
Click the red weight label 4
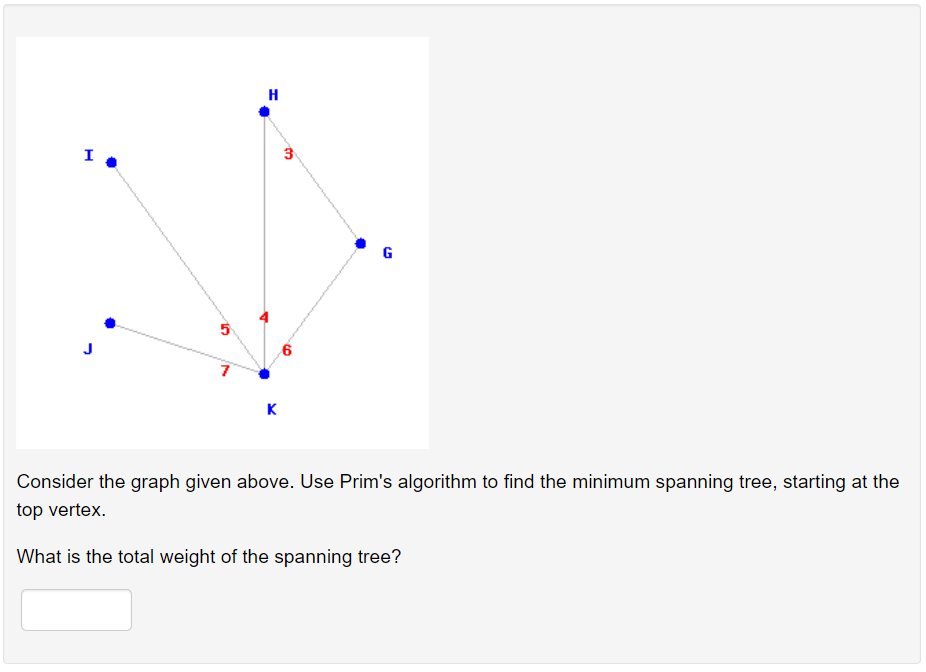tap(263, 316)
